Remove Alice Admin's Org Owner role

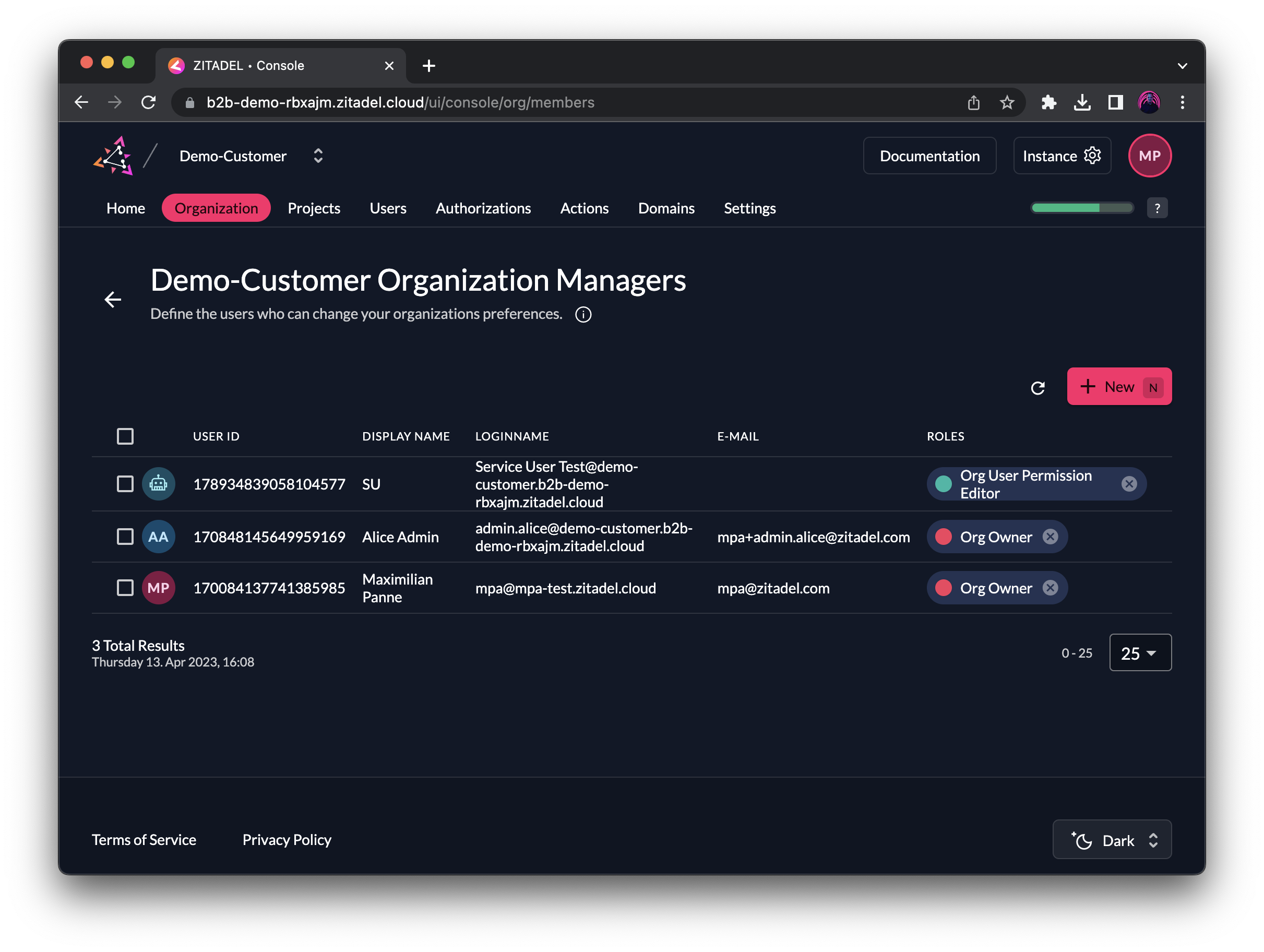point(1050,537)
